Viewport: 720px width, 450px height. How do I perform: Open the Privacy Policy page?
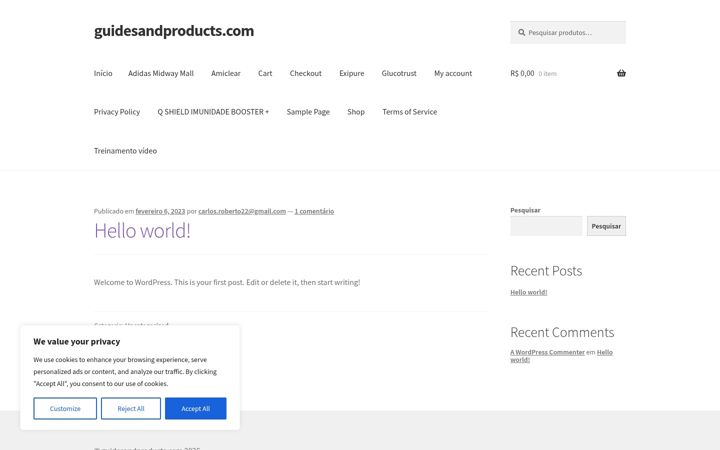pyautogui.click(x=117, y=112)
